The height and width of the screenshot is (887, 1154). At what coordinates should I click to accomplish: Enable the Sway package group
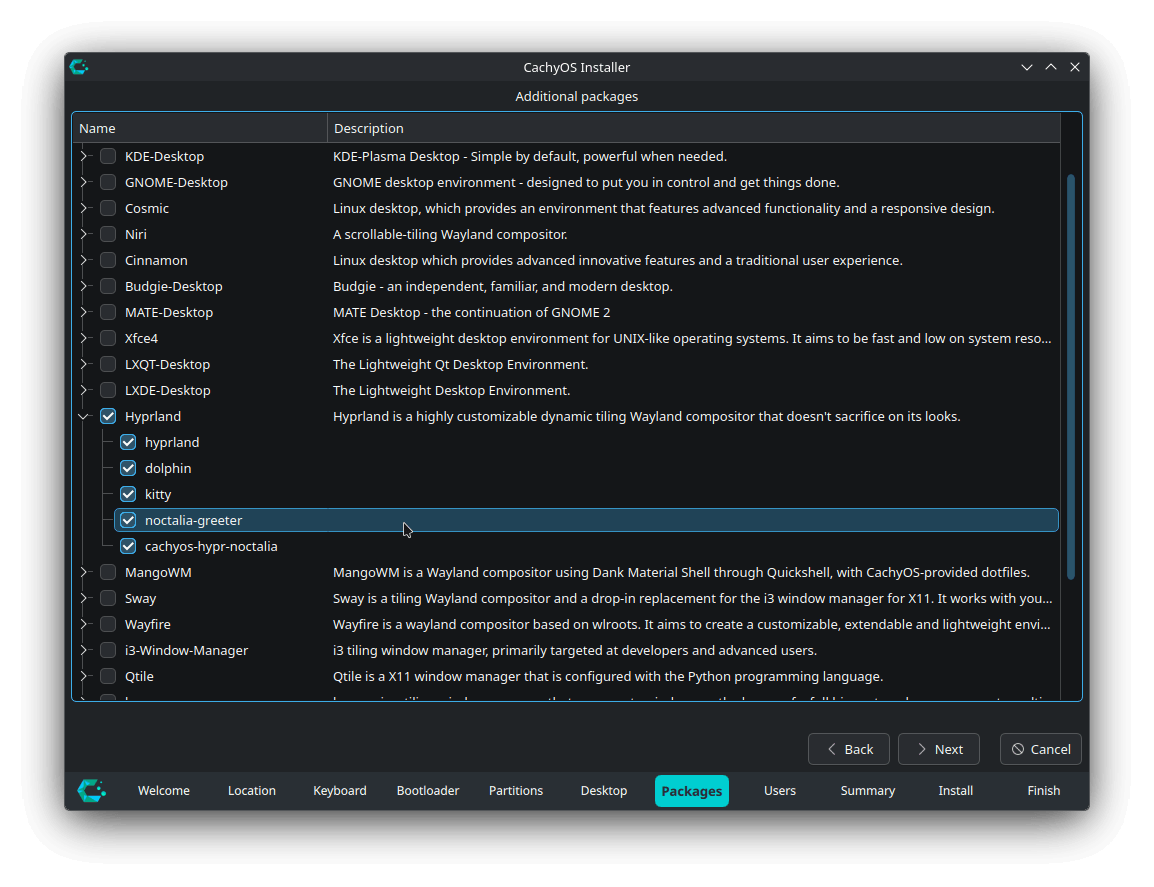108,598
